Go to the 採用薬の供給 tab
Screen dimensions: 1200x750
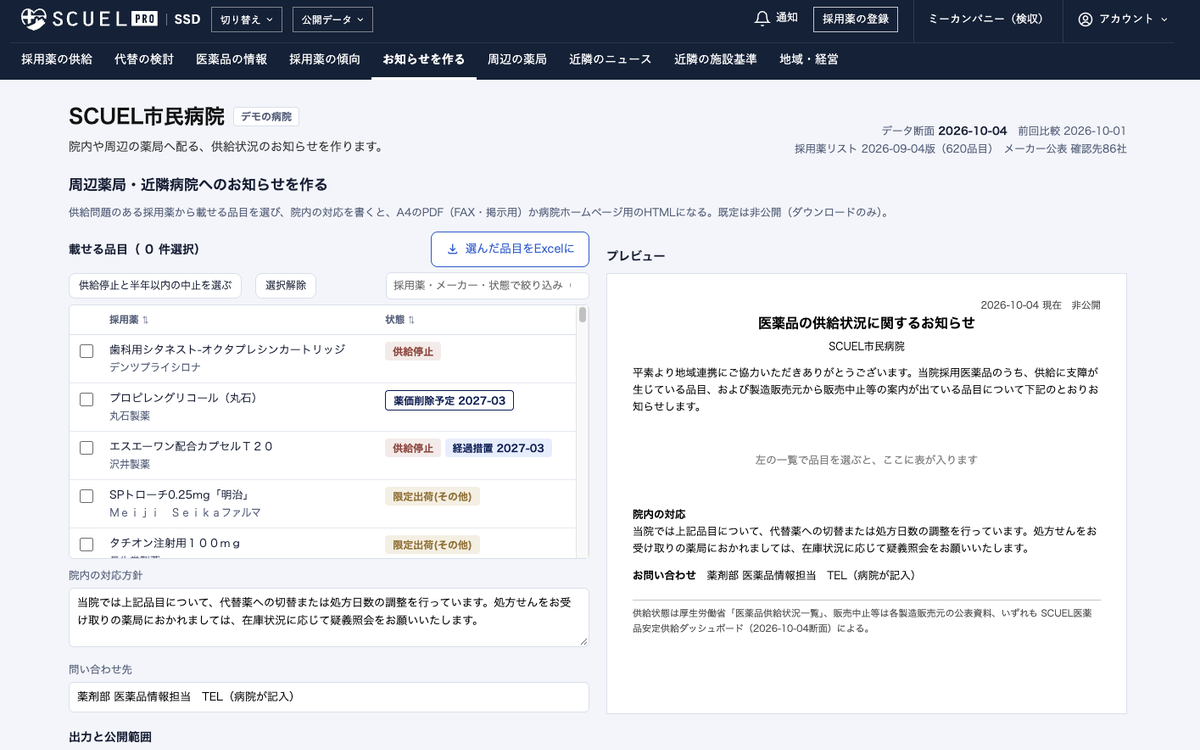57,59
